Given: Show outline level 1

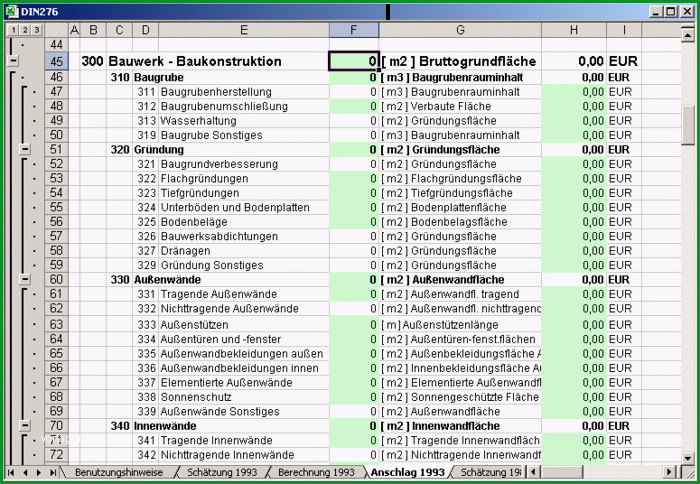Looking at the screenshot, I should click(13, 30).
